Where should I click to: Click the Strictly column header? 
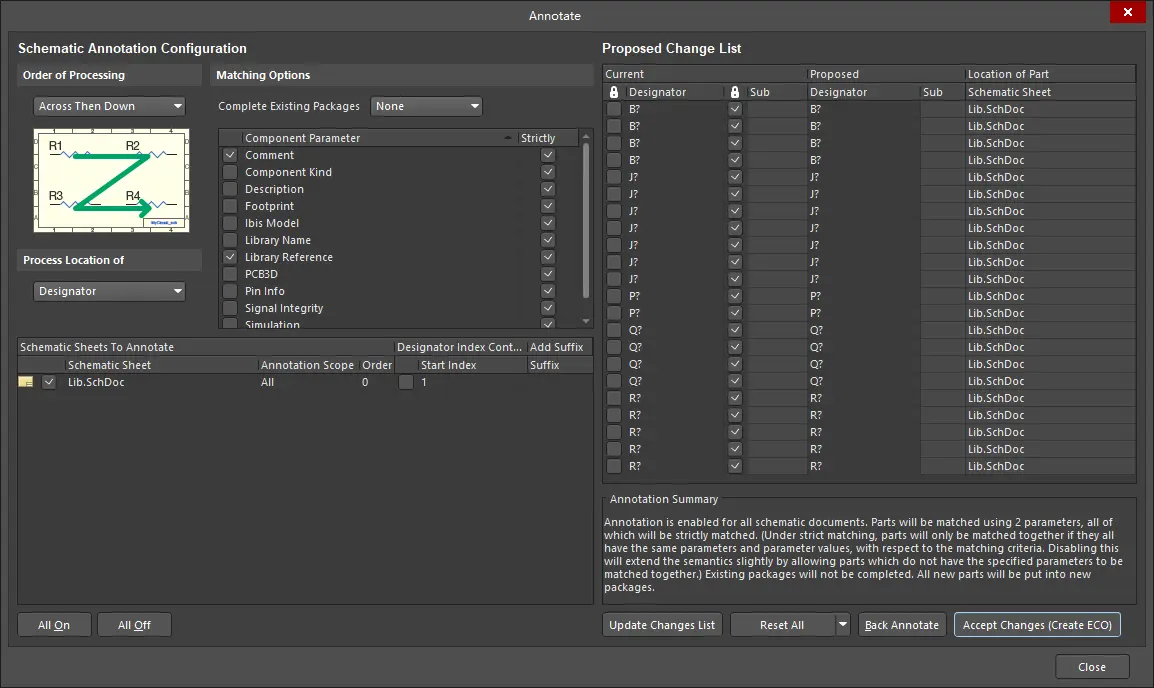[x=538, y=138]
